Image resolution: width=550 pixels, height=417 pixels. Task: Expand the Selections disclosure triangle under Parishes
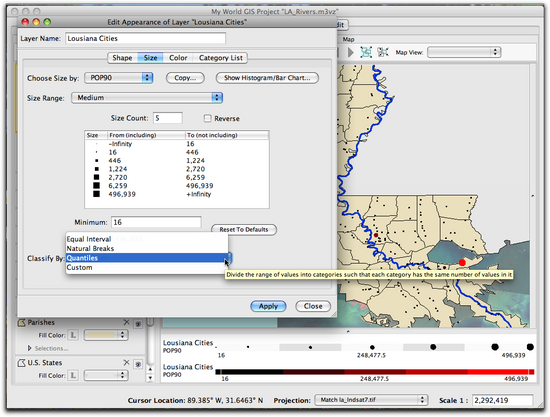click(29, 348)
